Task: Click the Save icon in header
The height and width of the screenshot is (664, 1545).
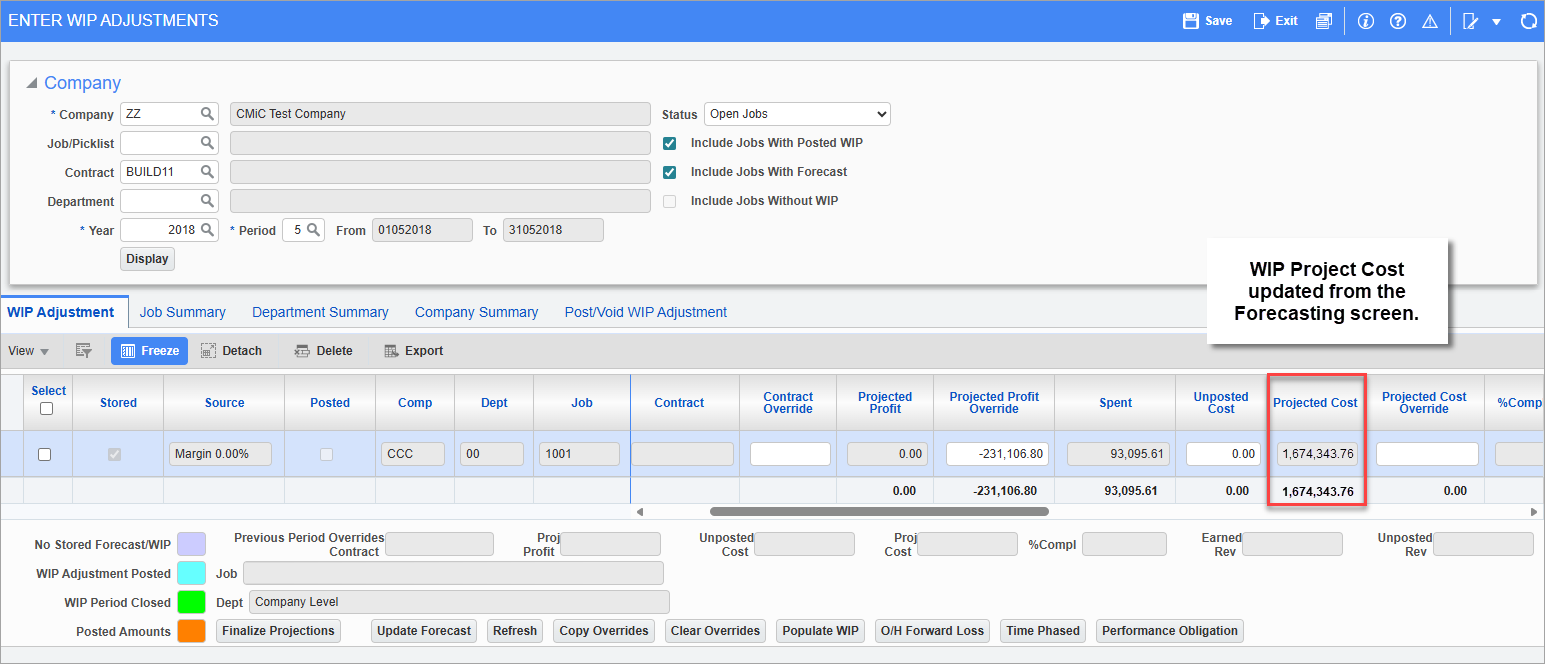Action: [x=1190, y=21]
